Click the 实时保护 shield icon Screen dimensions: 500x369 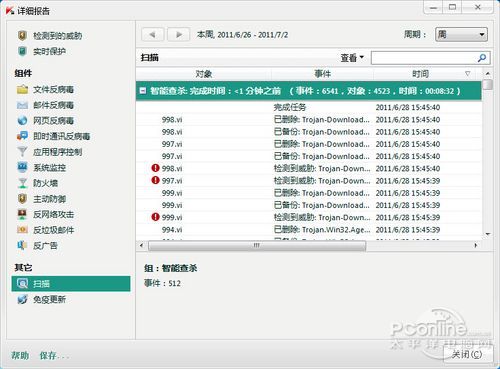coord(22,51)
